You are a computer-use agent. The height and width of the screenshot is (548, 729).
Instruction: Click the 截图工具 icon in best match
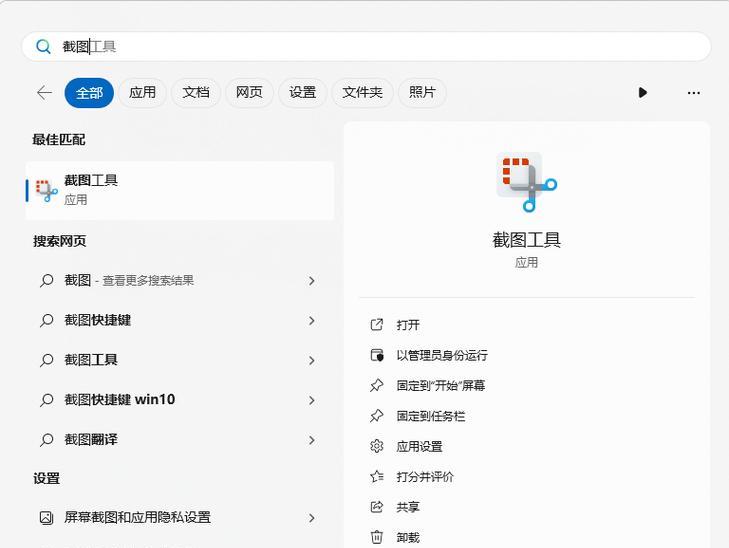point(46,191)
